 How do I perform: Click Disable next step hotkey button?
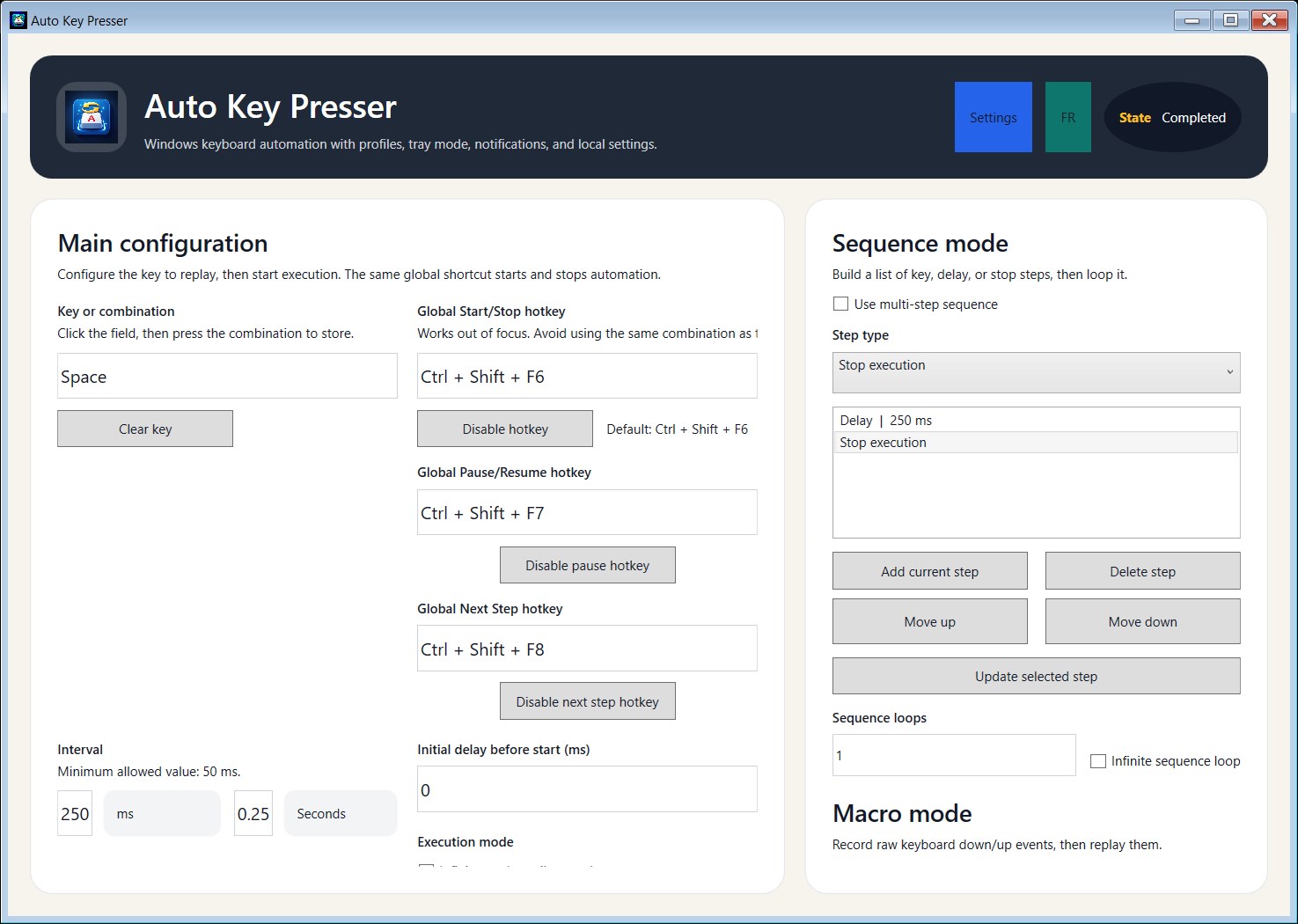pos(588,701)
